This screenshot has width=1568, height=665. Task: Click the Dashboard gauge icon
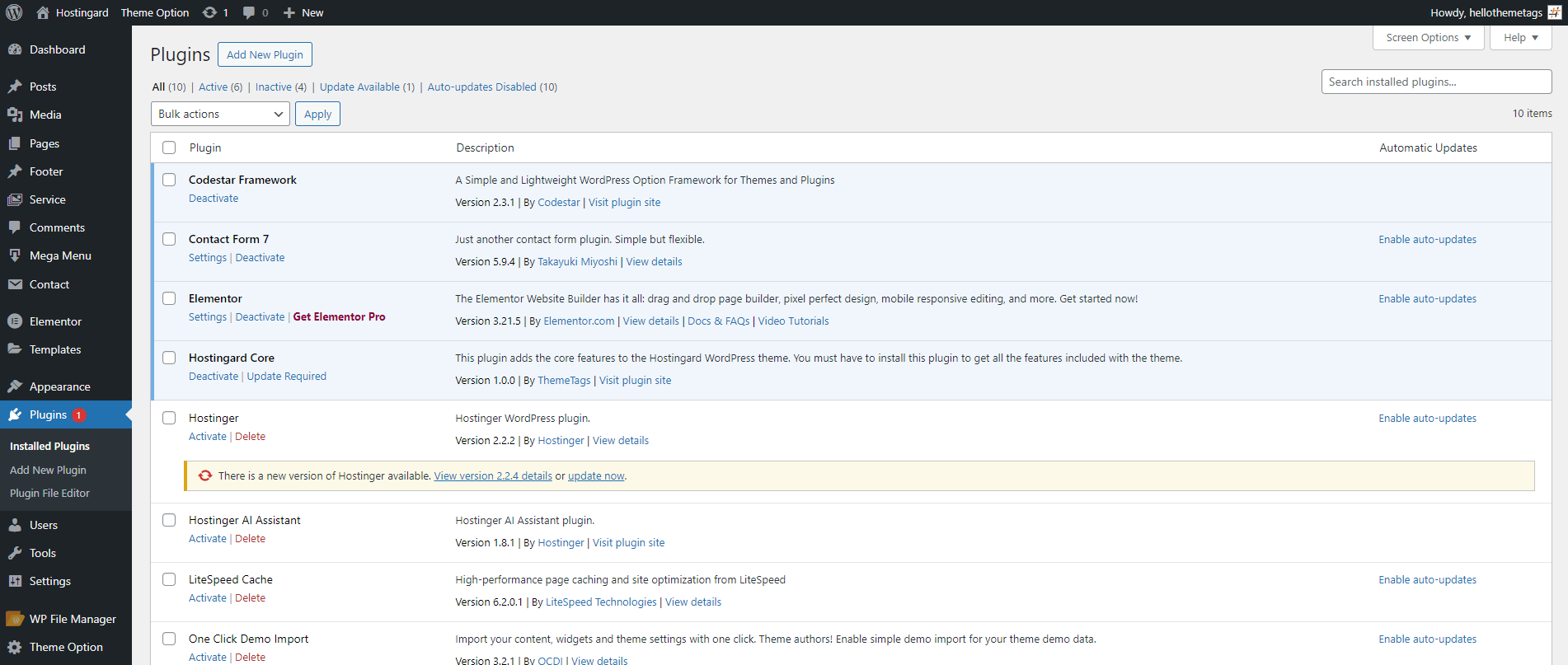pos(15,49)
